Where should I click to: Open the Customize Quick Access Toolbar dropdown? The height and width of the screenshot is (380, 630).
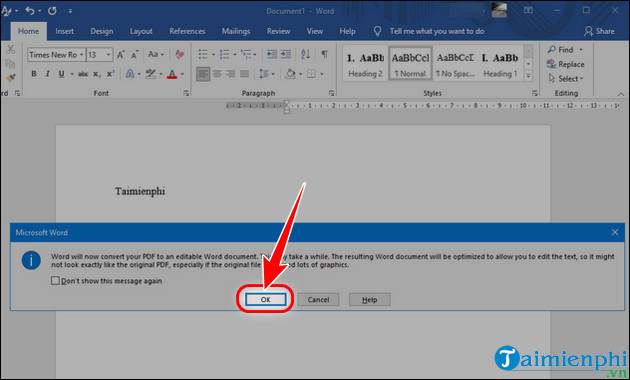pos(70,11)
